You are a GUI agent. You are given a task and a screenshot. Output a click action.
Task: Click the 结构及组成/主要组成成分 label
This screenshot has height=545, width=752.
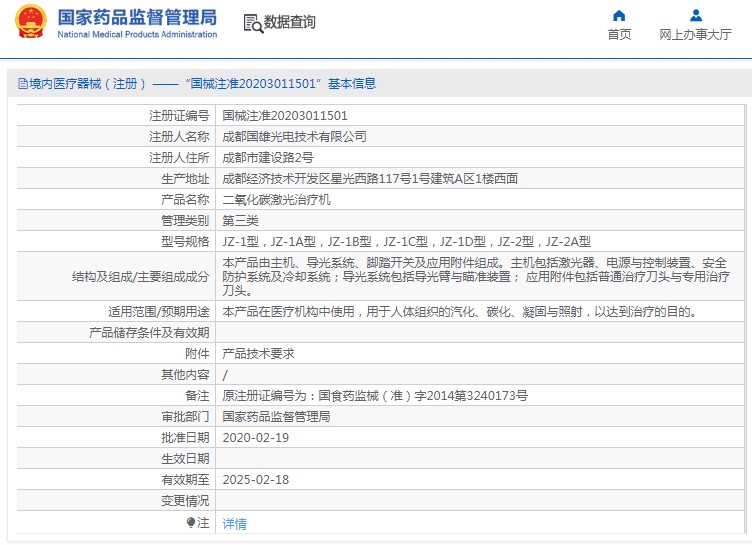click(141, 277)
